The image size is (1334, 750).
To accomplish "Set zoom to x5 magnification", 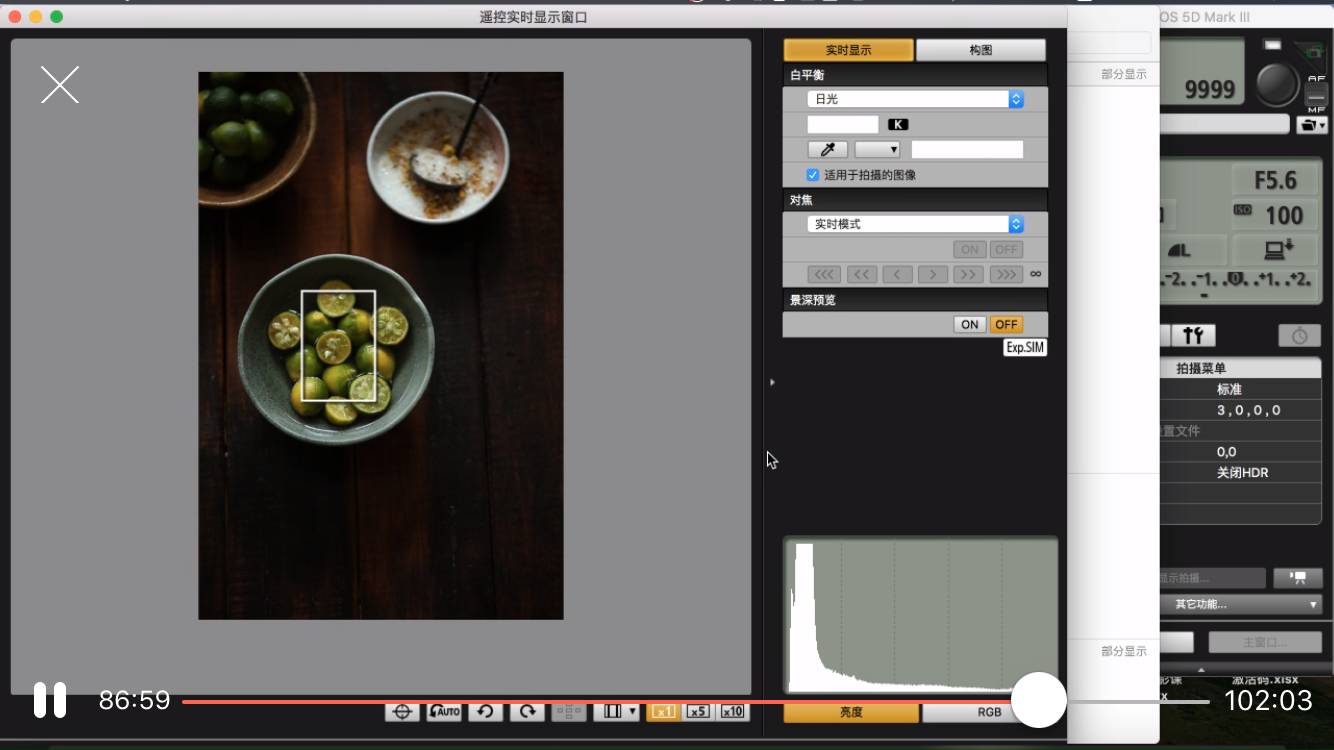I will point(698,712).
